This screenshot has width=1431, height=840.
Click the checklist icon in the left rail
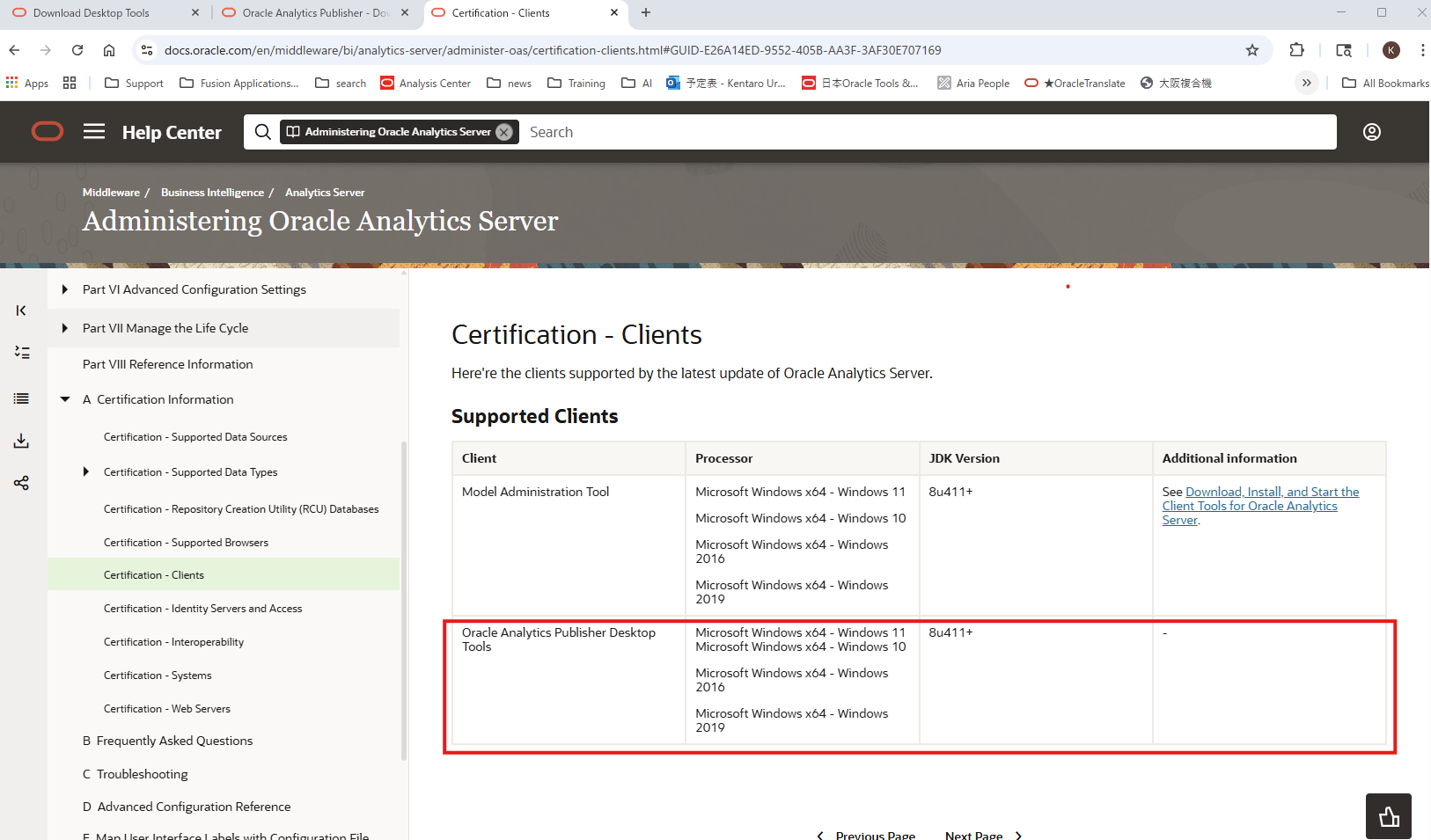(21, 353)
